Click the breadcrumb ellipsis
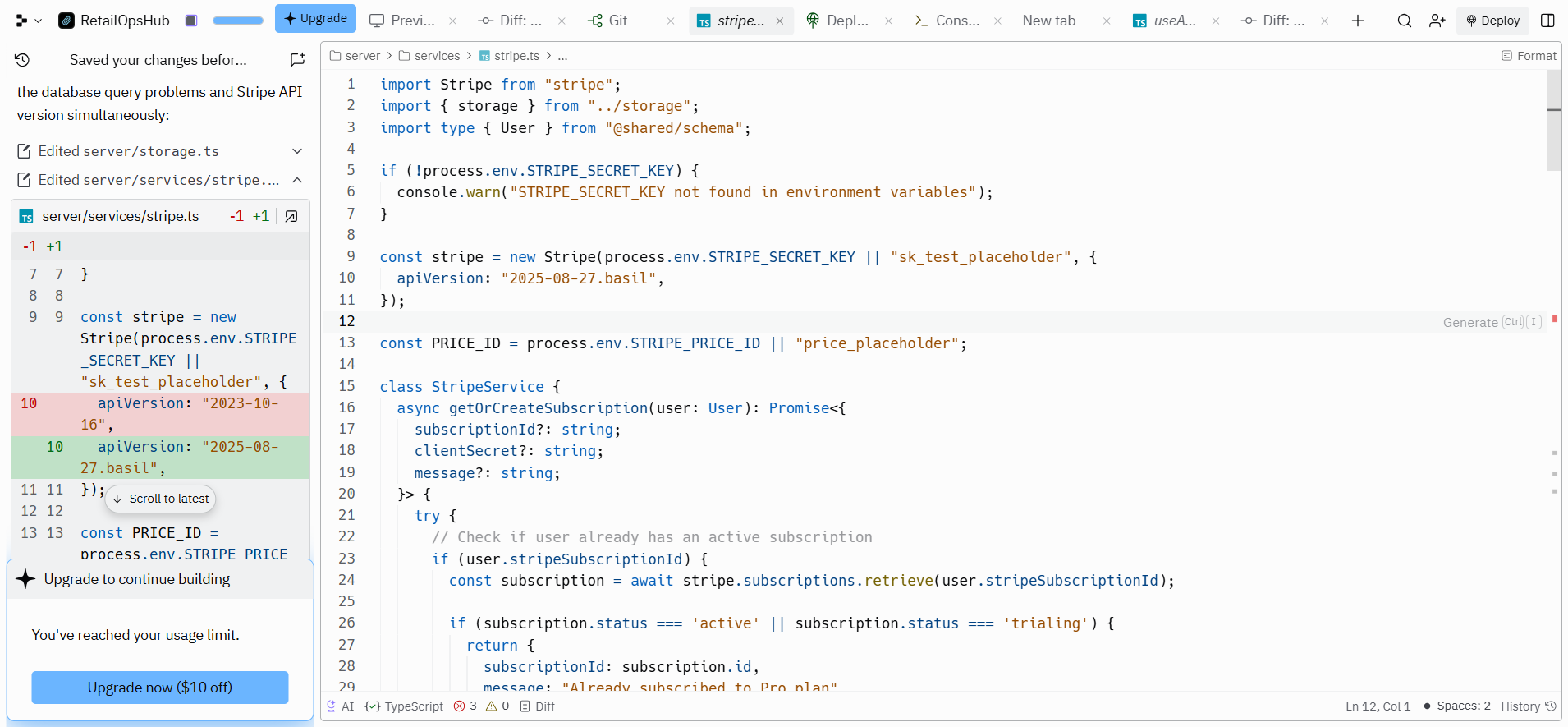The height and width of the screenshot is (727, 1568). [x=562, y=56]
